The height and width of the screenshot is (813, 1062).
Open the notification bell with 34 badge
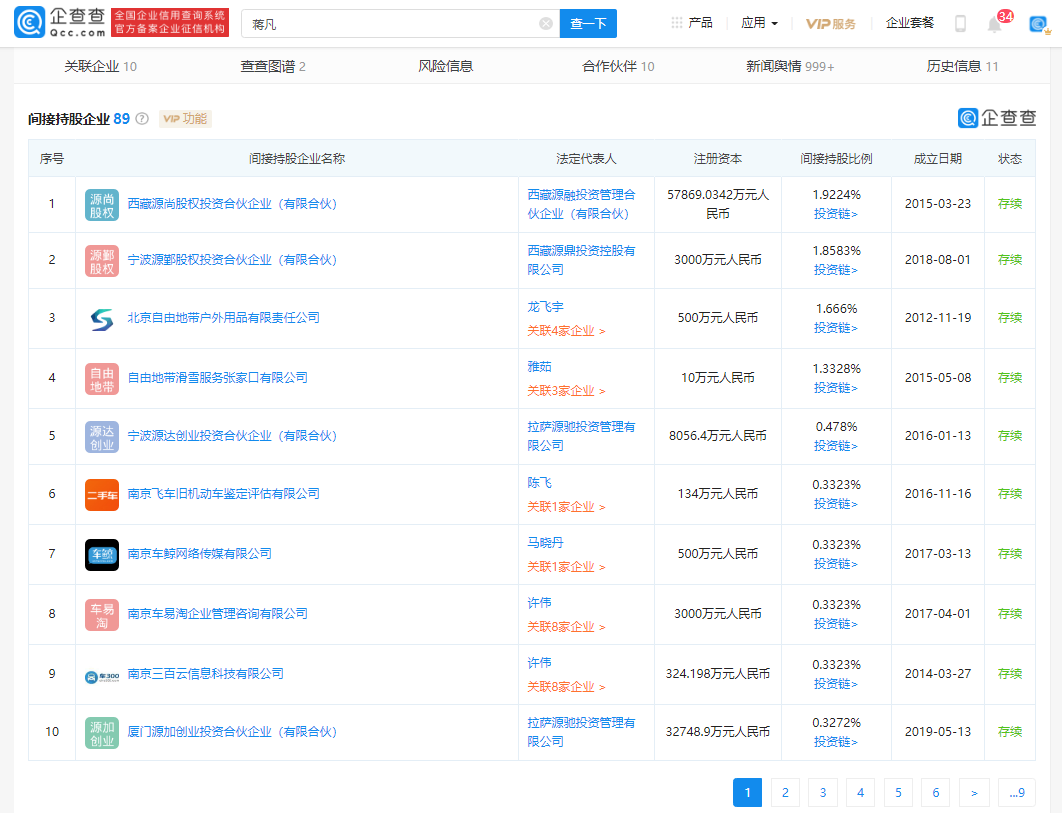tap(994, 24)
